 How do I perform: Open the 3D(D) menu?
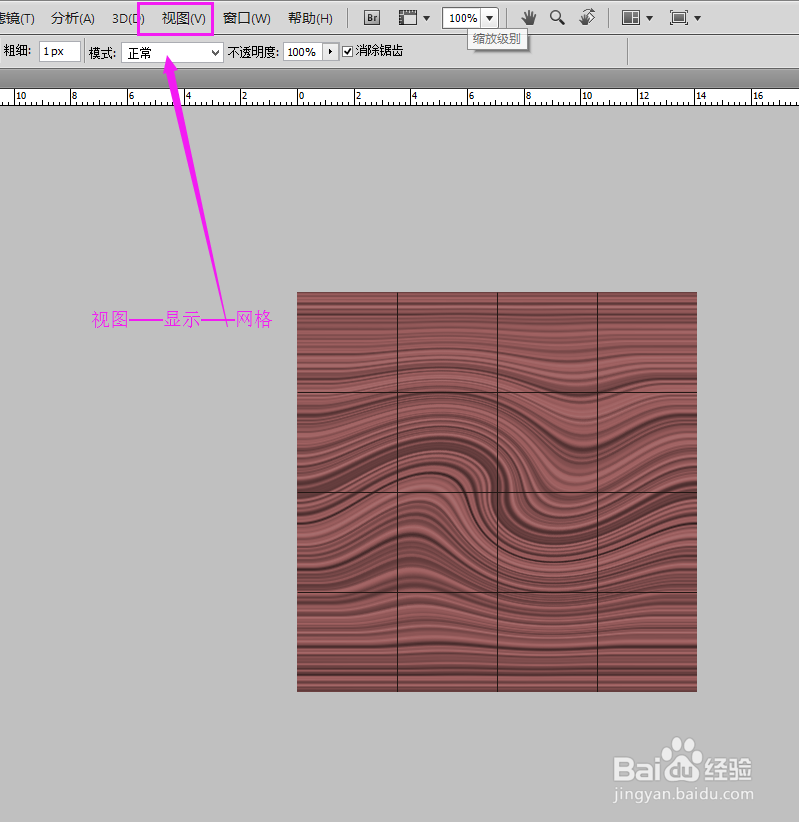pyautogui.click(x=128, y=18)
